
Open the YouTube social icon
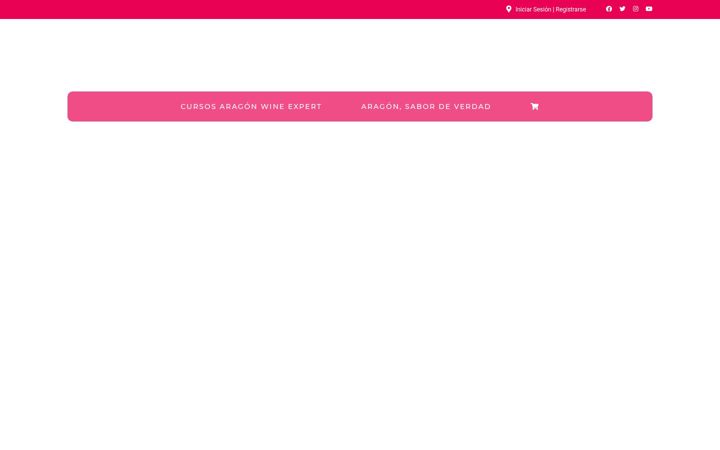(x=649, y=9)
